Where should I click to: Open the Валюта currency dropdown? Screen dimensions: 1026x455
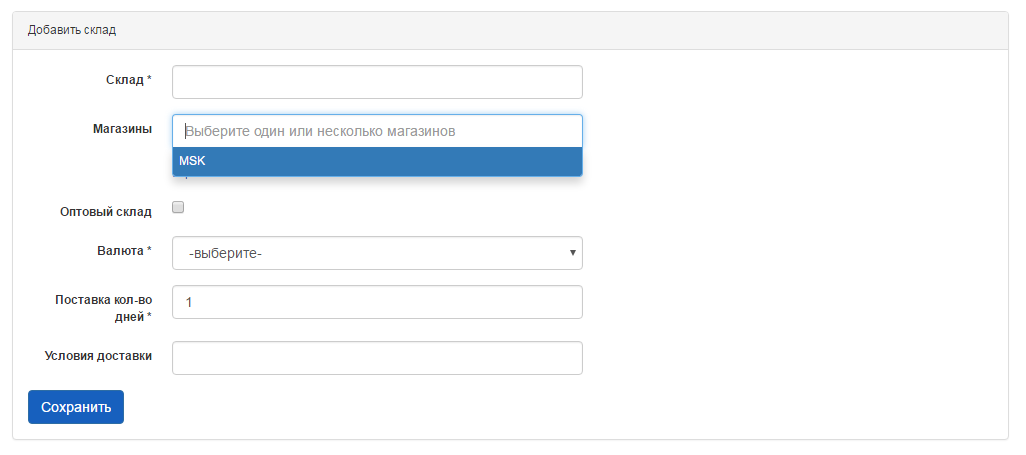[377, 253]
